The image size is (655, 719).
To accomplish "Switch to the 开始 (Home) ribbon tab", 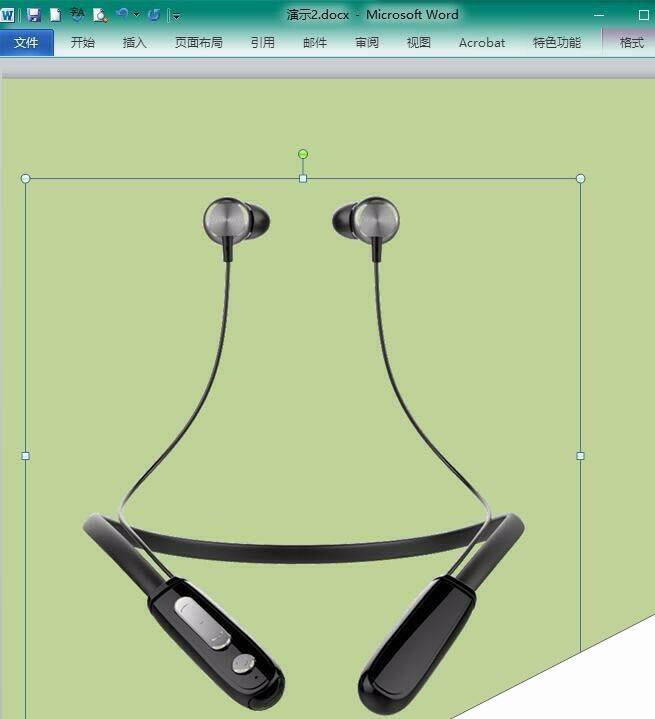I will point(83,43).
